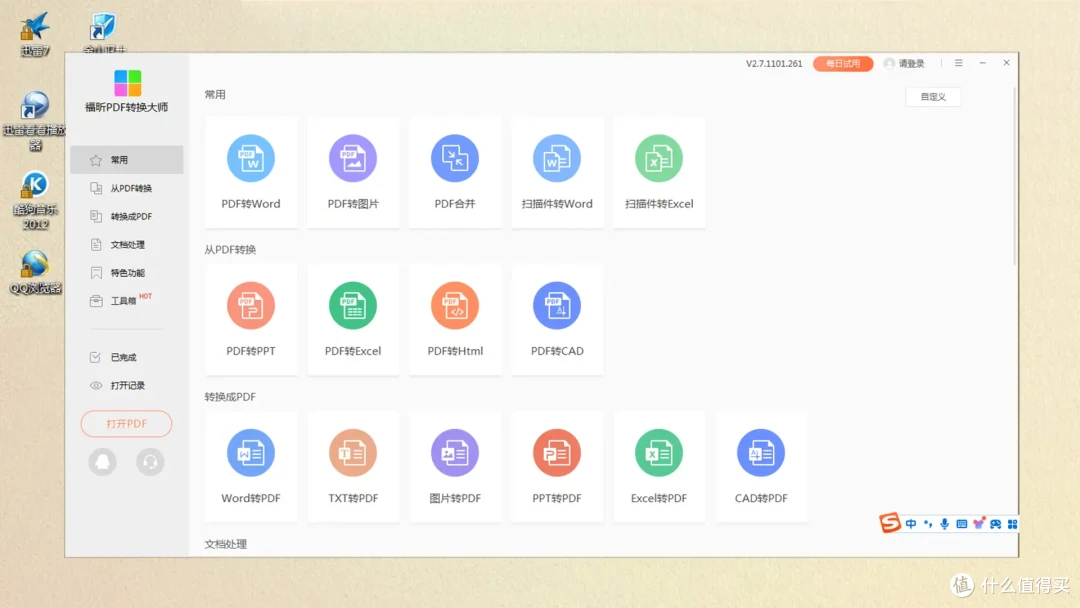Open the PDF转图片 tool
Image resolution: width=1080 pixels, height=608 pixels.
pos(353,172)
